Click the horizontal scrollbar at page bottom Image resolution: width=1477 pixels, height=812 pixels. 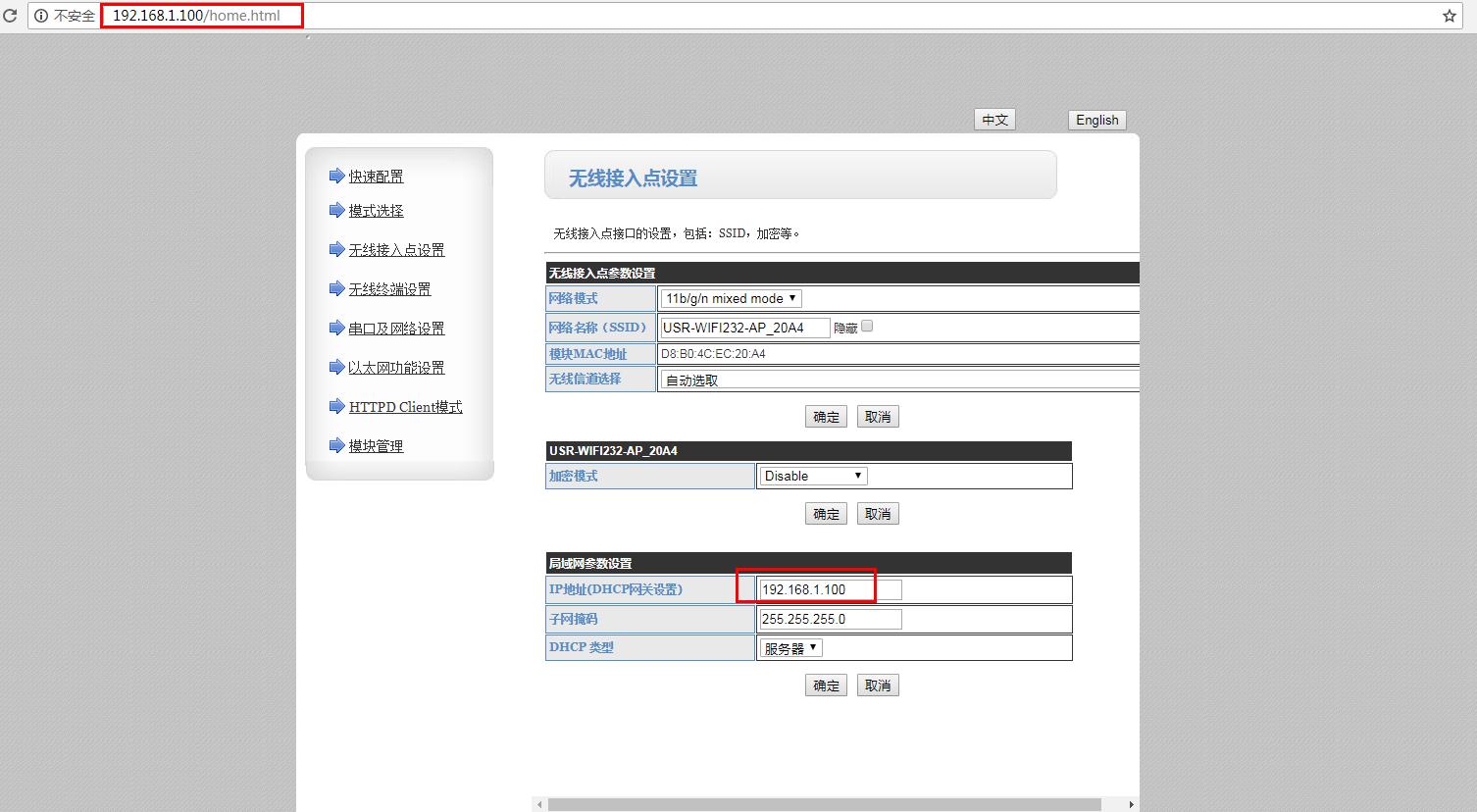click(824, 804)
